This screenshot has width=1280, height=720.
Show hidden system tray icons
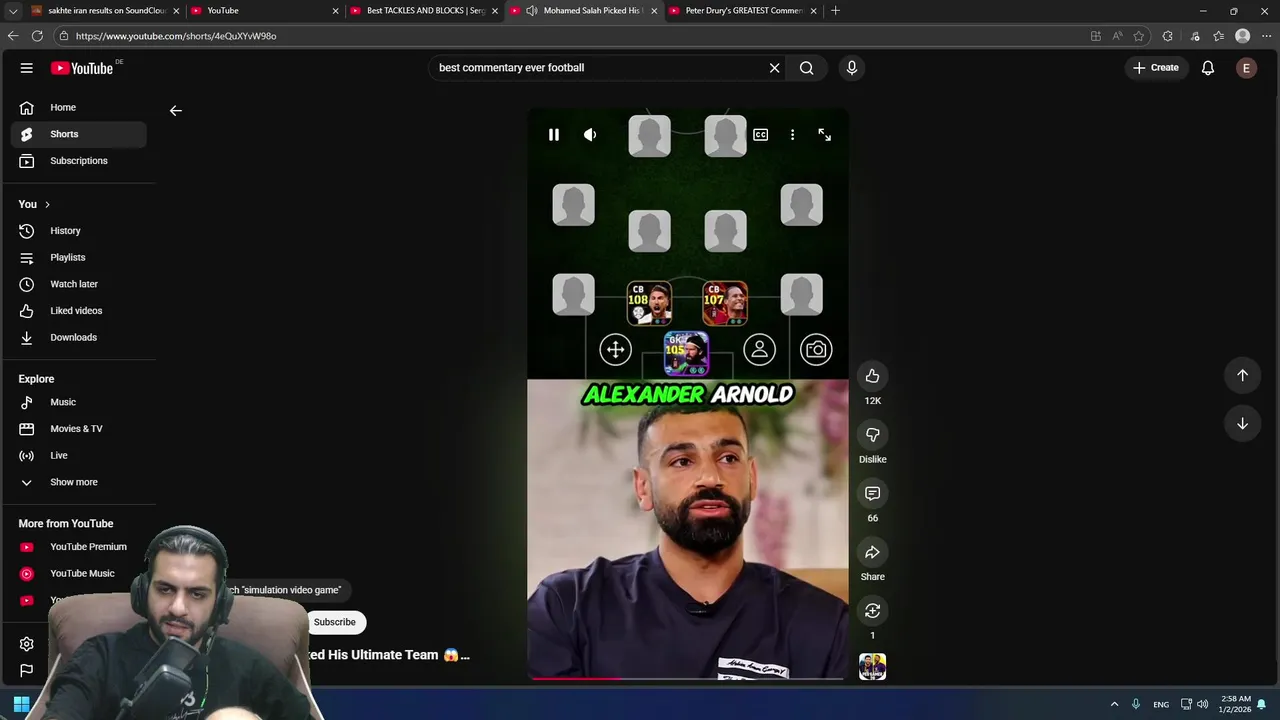pos(1114,704)
